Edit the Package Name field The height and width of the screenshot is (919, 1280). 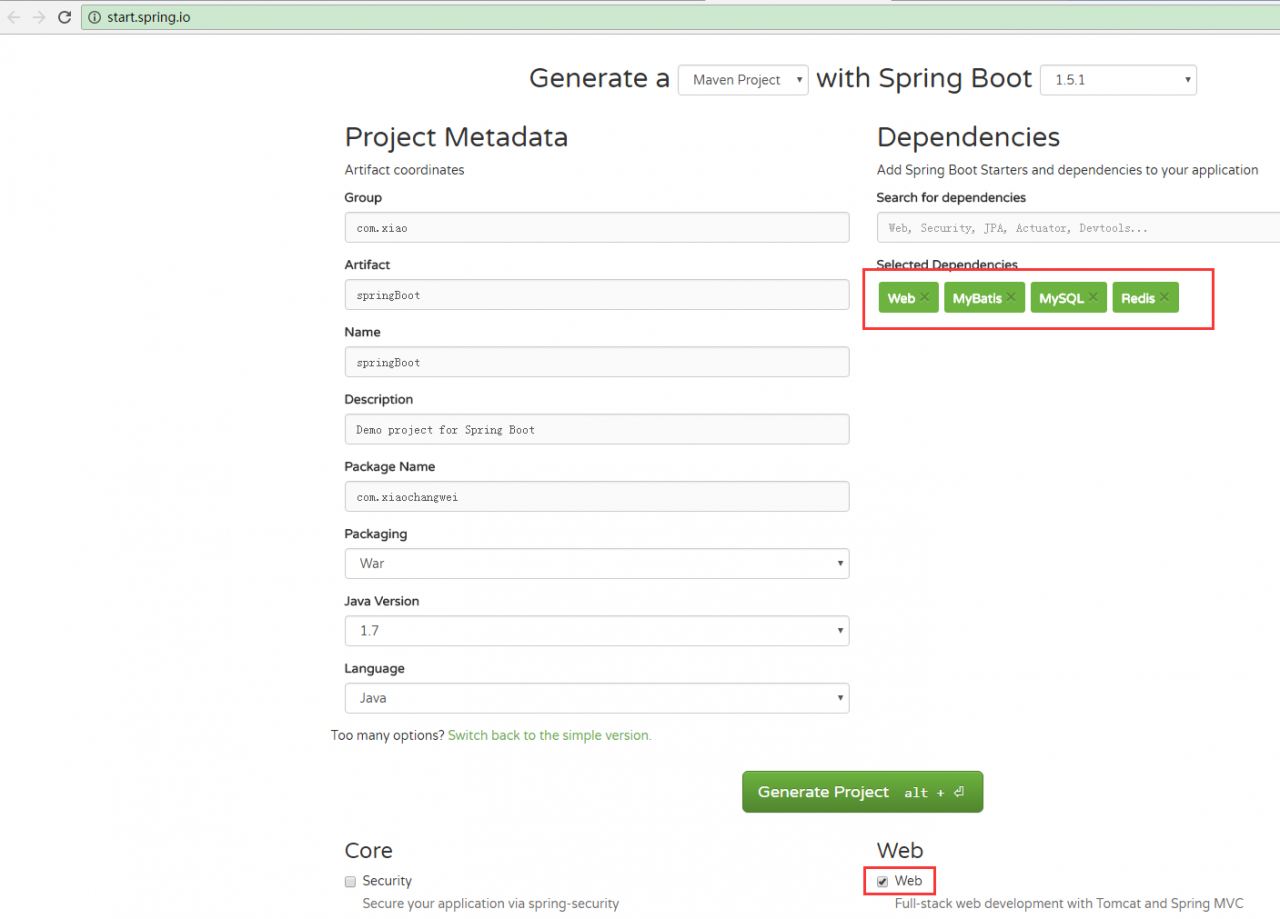pos(597,496)
